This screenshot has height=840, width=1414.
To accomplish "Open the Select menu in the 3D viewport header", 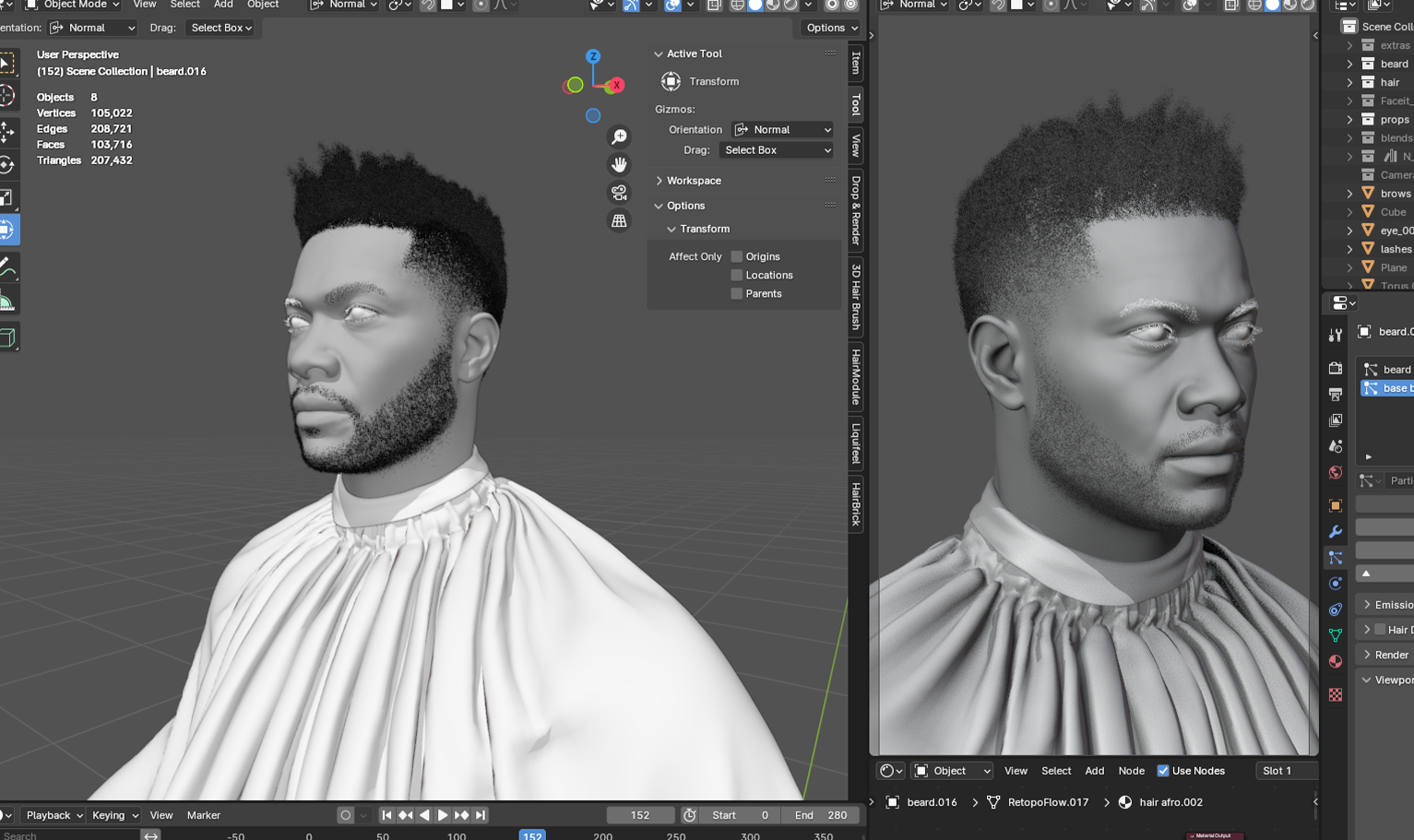I will tap(184, 5).
